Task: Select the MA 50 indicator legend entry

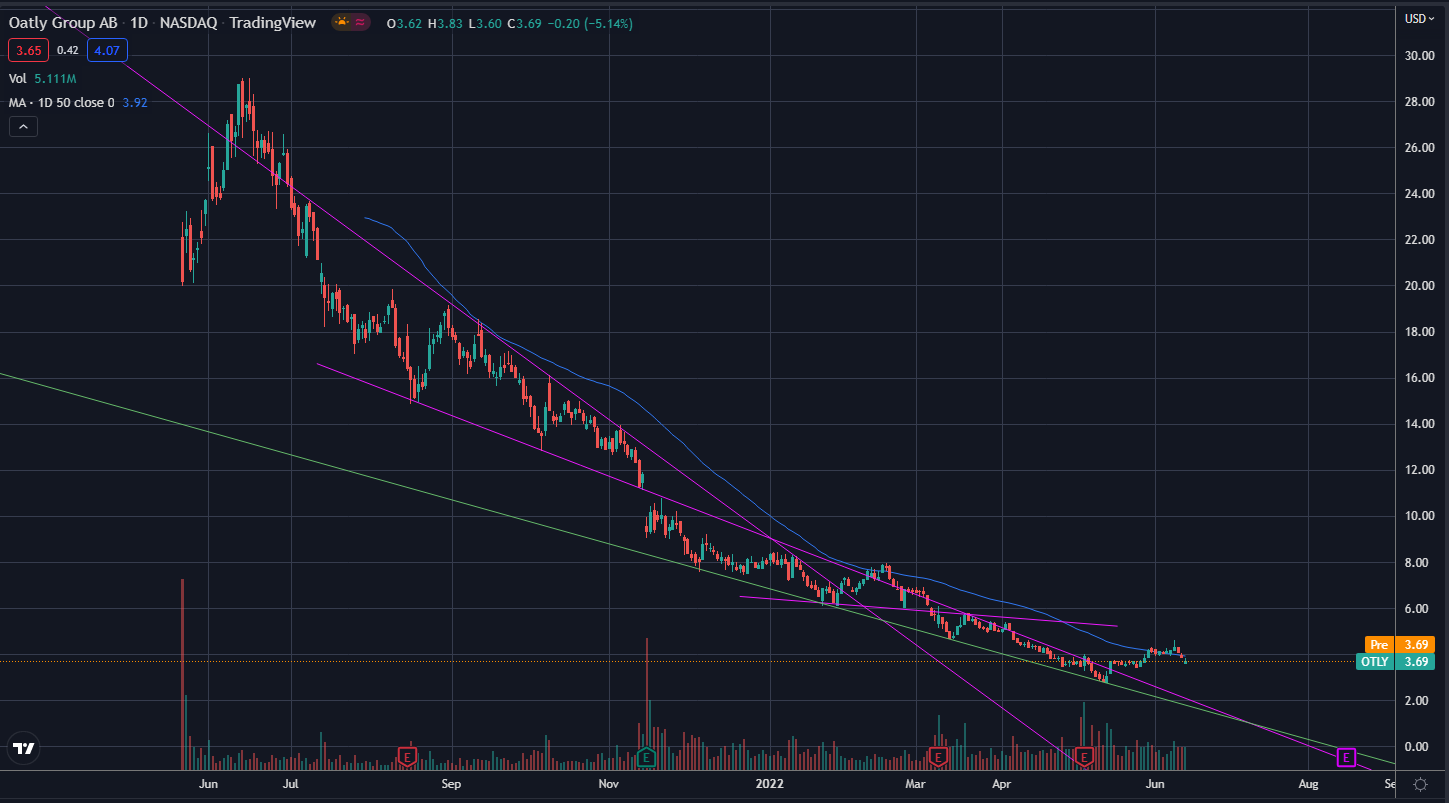Action: 60,102
